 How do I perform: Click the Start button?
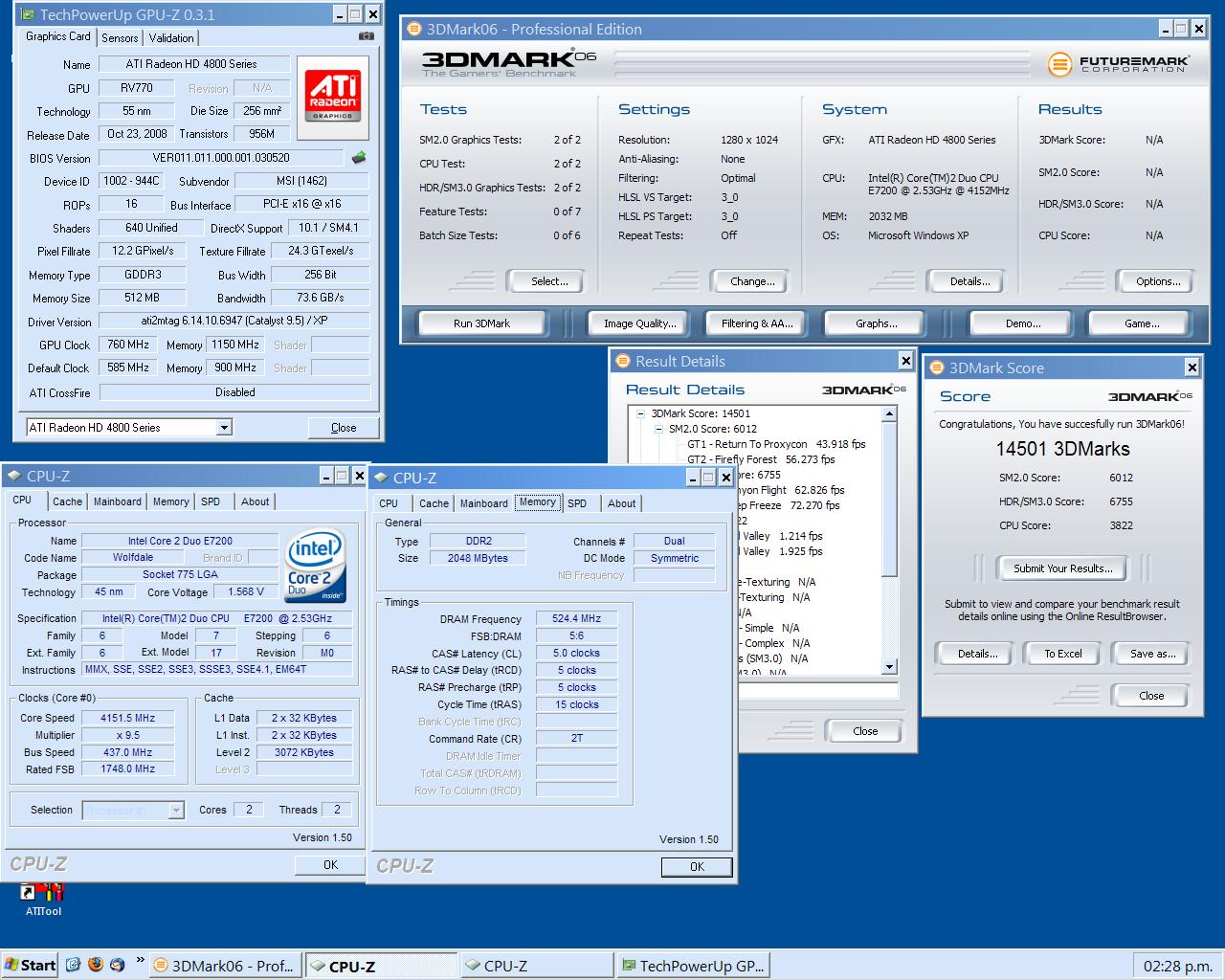point(30,965)
